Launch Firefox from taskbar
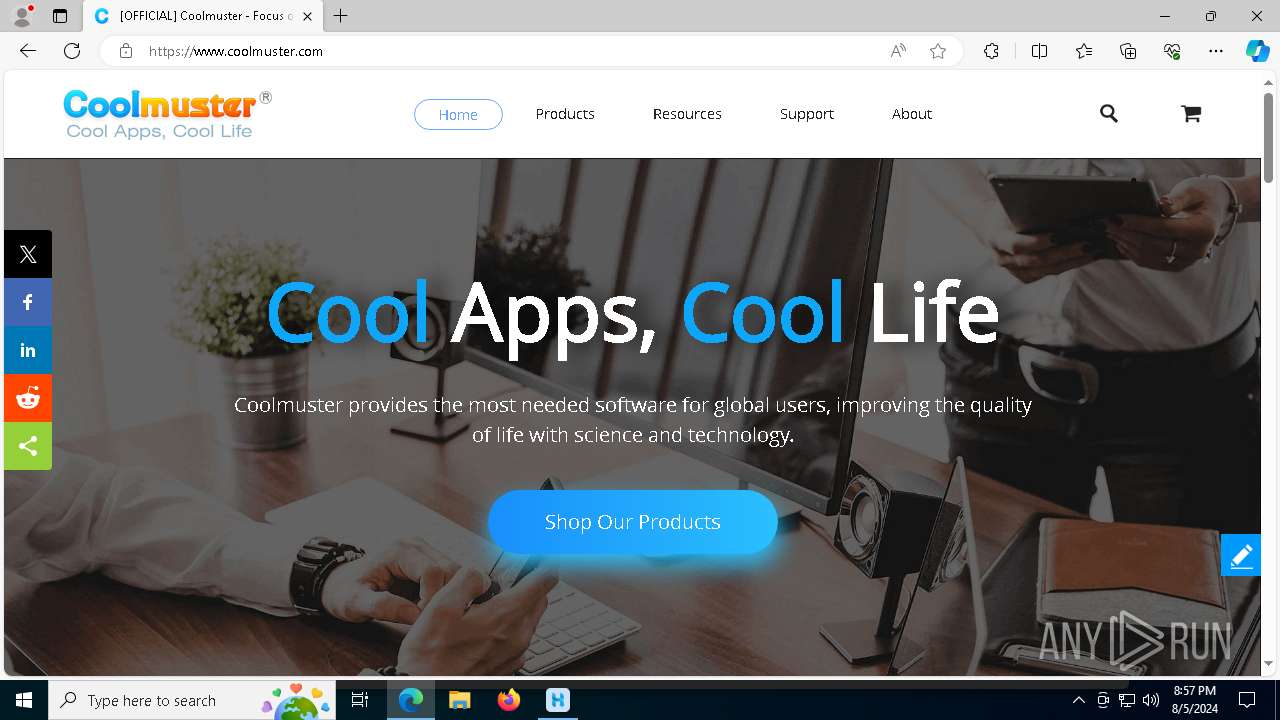The image size is (1280, 720). coord(509,700)
